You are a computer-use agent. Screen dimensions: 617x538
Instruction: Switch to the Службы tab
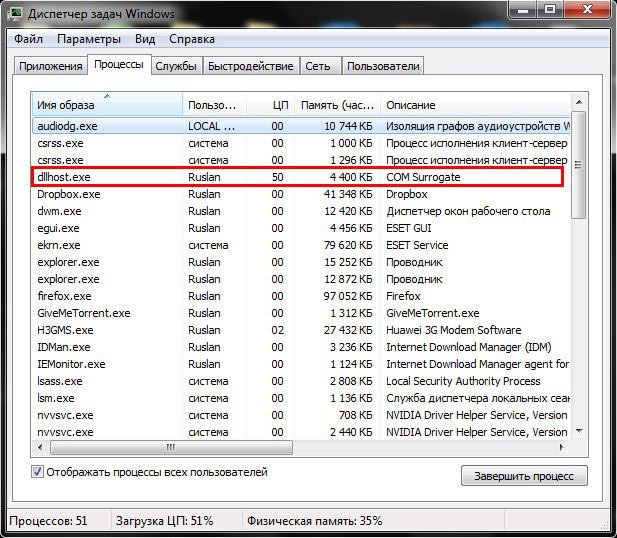176,66
